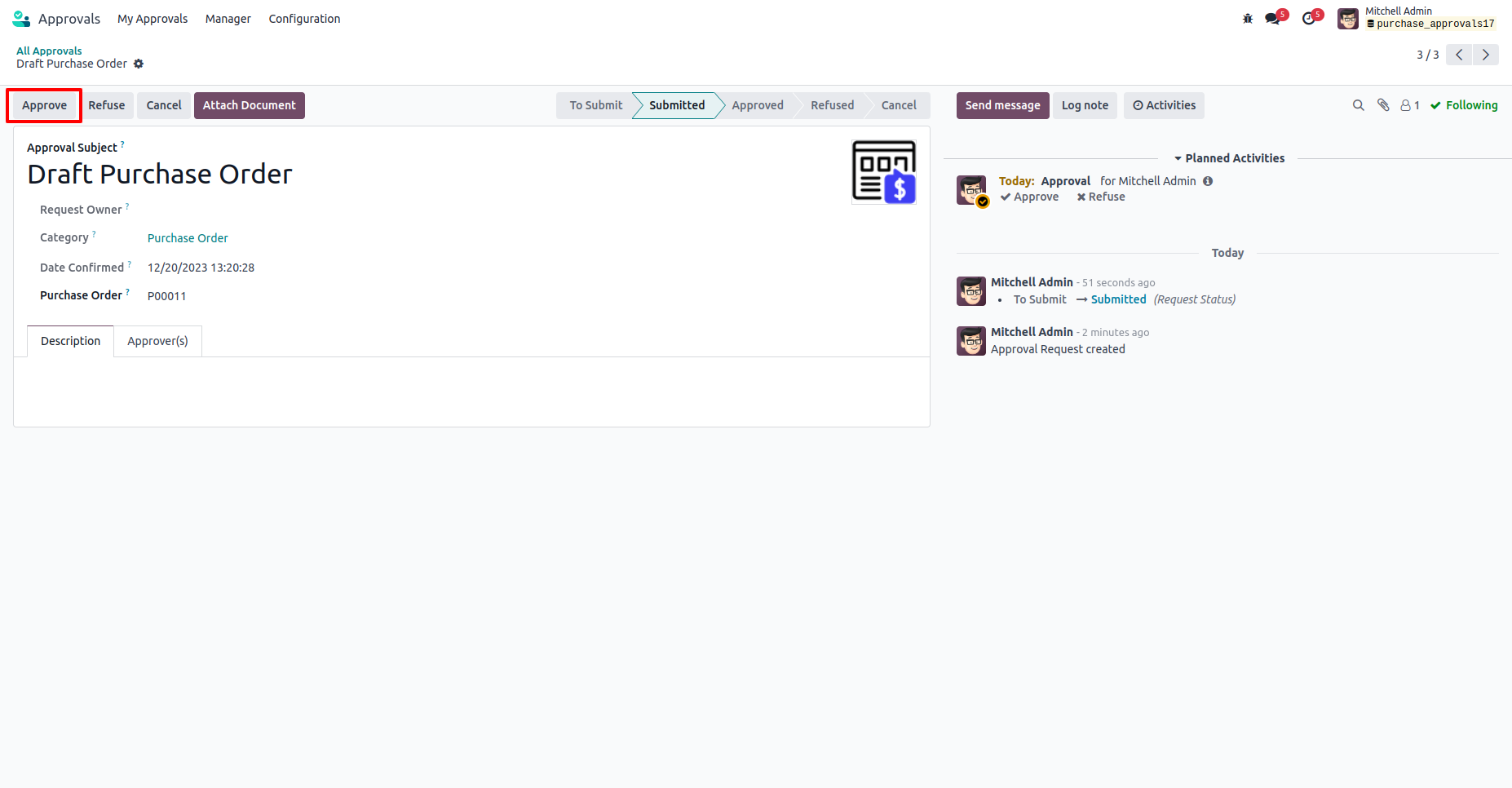Click Date Confirmed value 12/20/2023 13:20:28
Viewport: 1512px width, 788px height.
(201, 268)
